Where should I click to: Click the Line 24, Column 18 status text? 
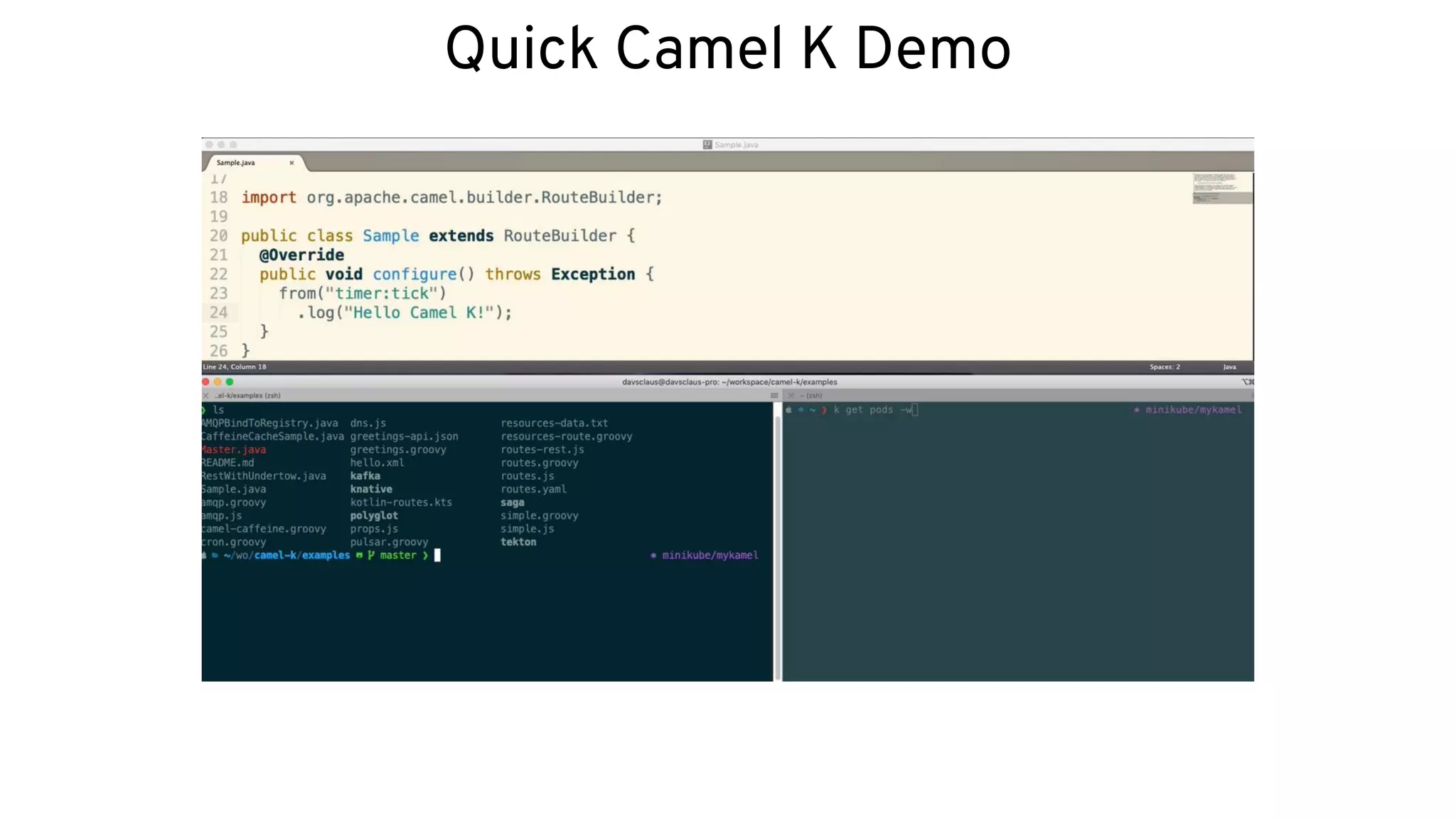coord(234,367)
